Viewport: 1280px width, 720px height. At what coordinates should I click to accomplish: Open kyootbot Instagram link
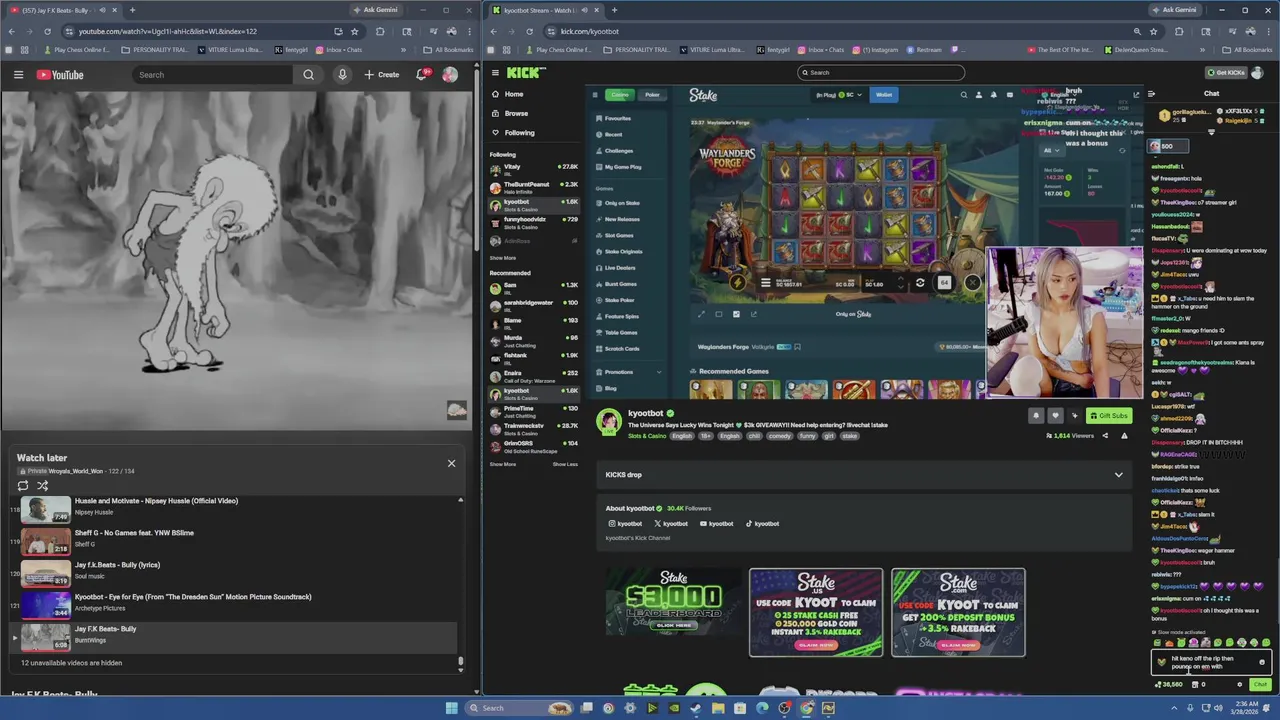[625, 524]
